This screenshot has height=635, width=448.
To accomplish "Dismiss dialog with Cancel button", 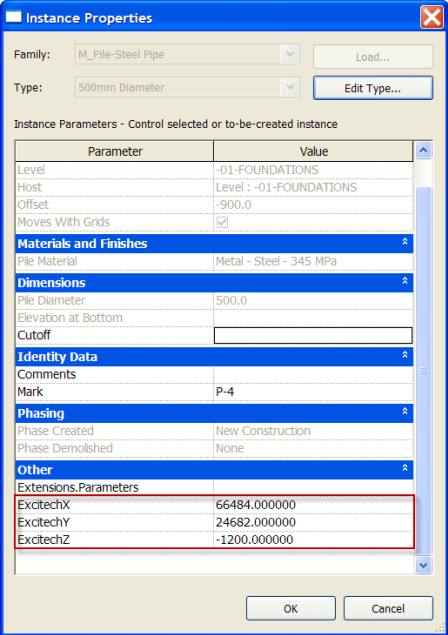I will tap(388, 608).
